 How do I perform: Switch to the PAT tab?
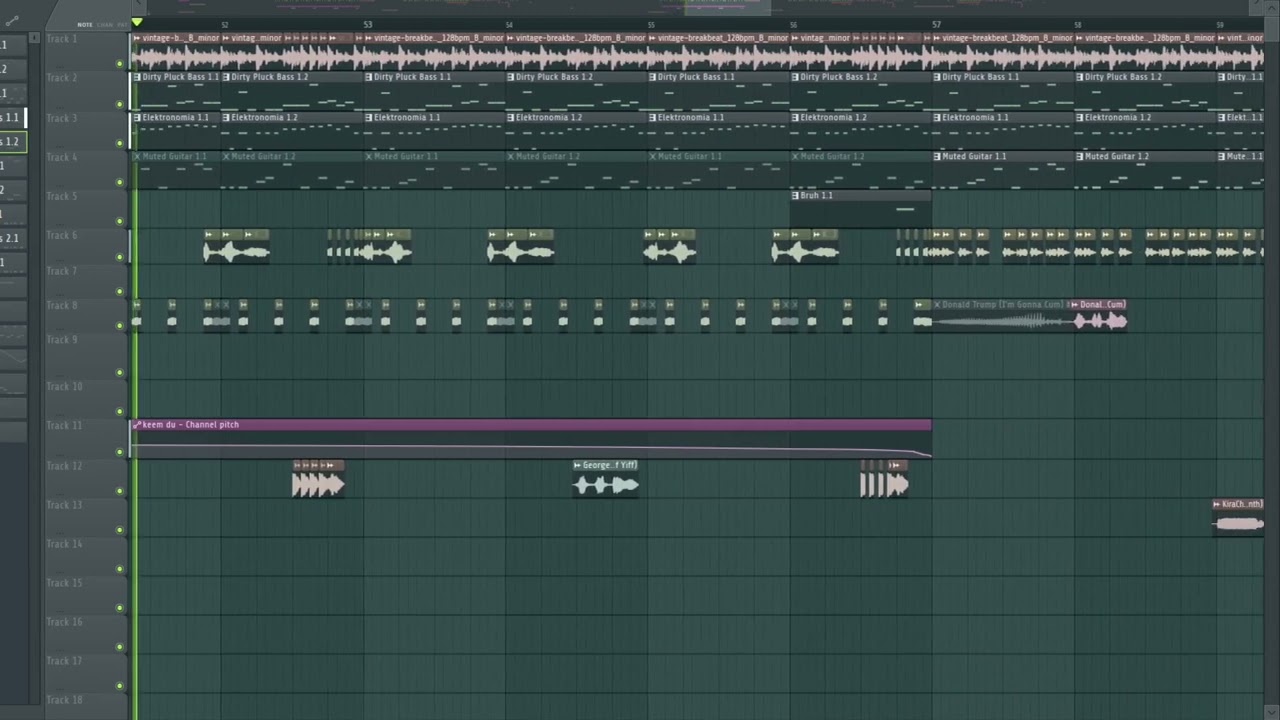pyautogui.click(x=122, y=25)
